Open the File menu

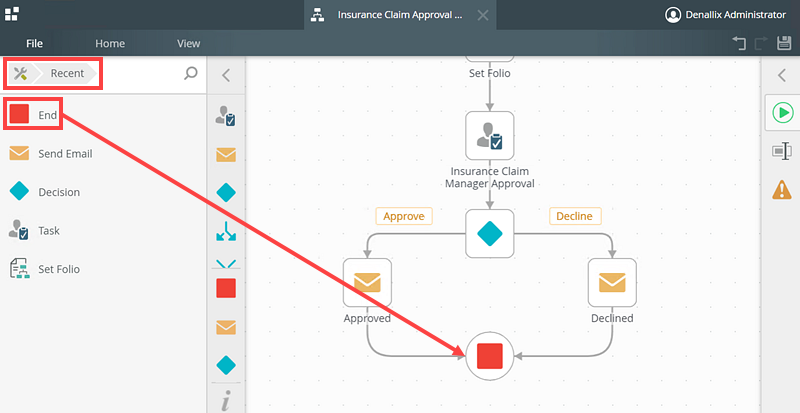point(34,44)
